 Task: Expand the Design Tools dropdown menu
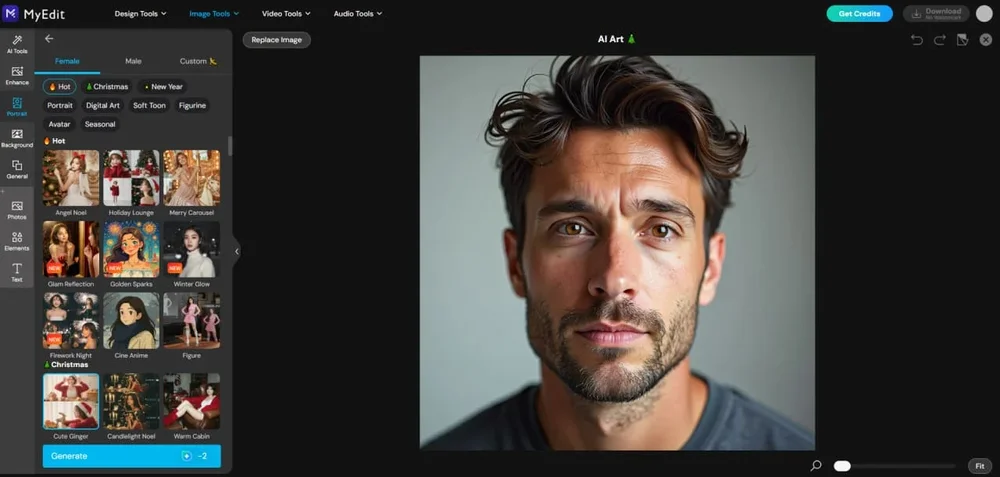141,14
